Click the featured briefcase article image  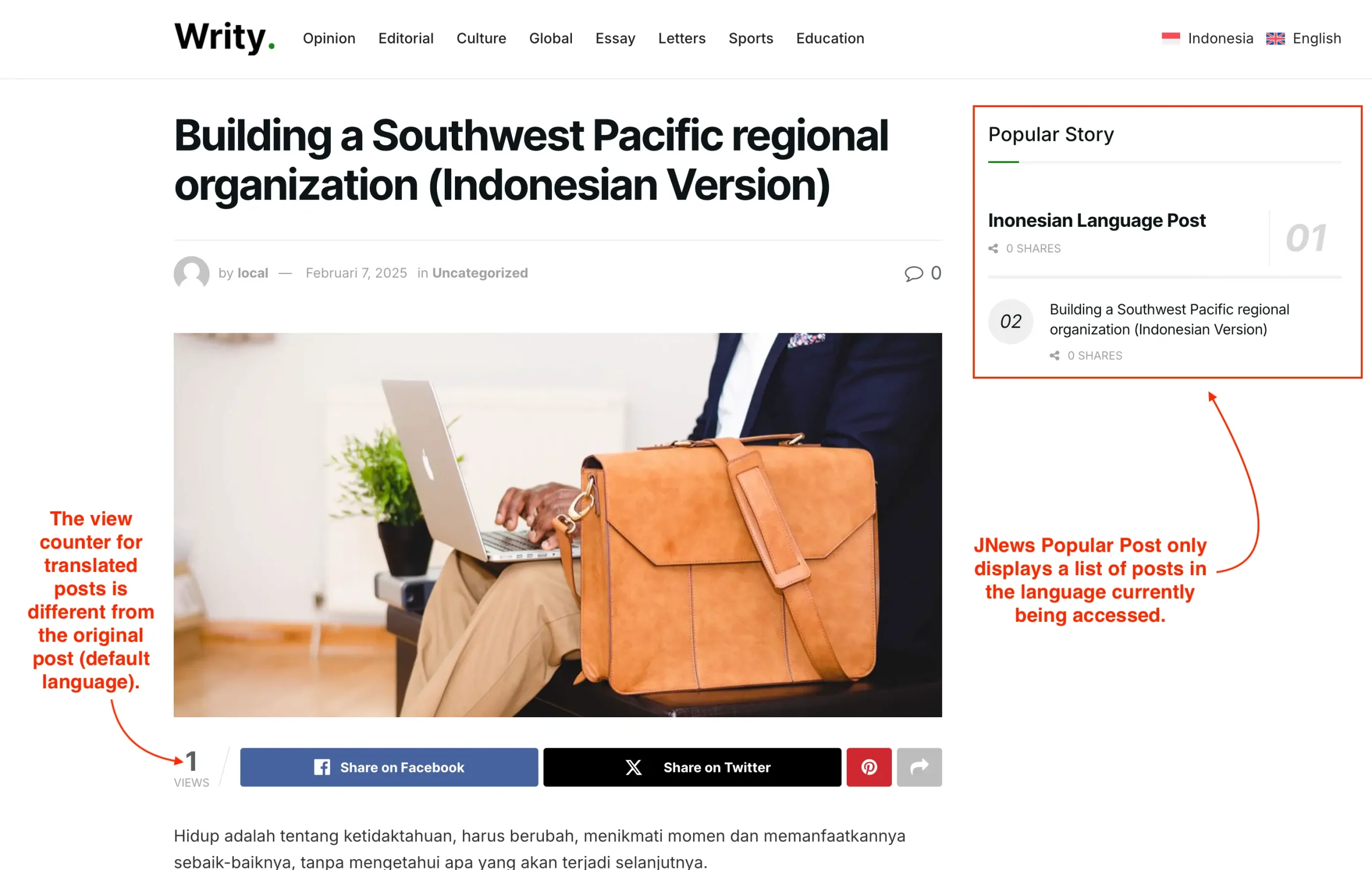pyautogui.click(x=557, y=525)
